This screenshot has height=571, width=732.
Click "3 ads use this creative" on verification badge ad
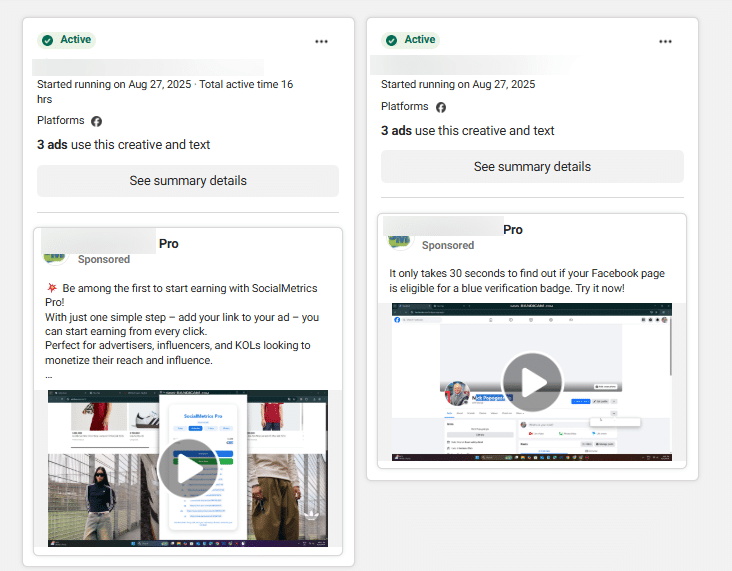coord(467,131)
